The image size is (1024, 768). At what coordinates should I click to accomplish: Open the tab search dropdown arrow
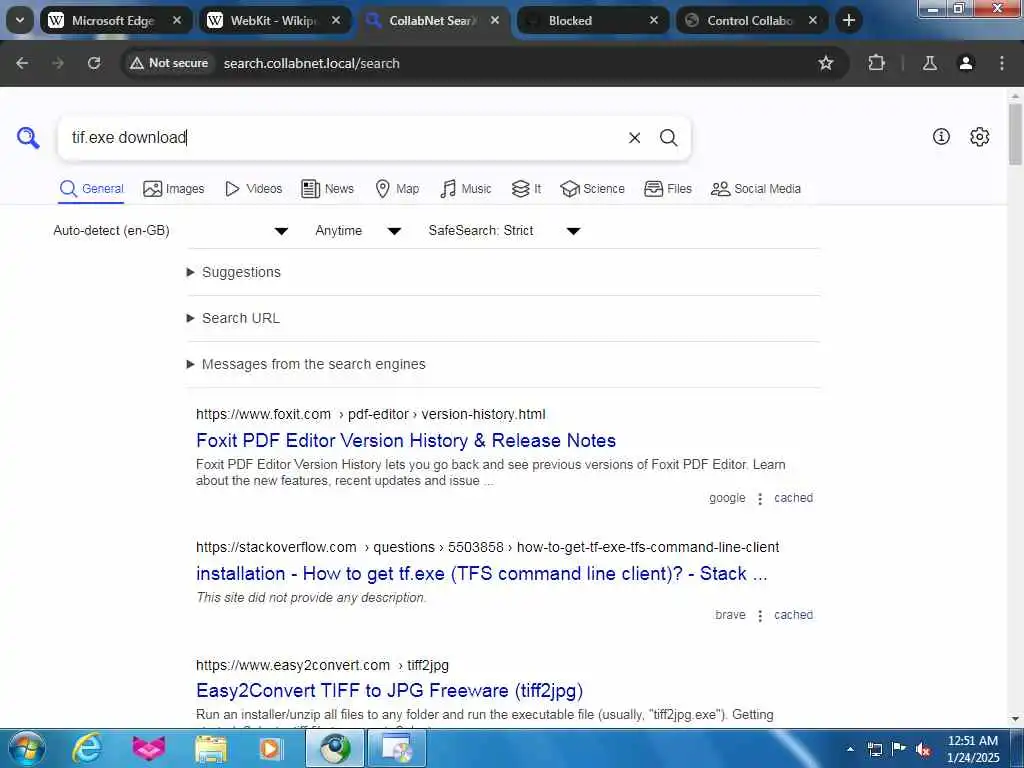(20, 20)
